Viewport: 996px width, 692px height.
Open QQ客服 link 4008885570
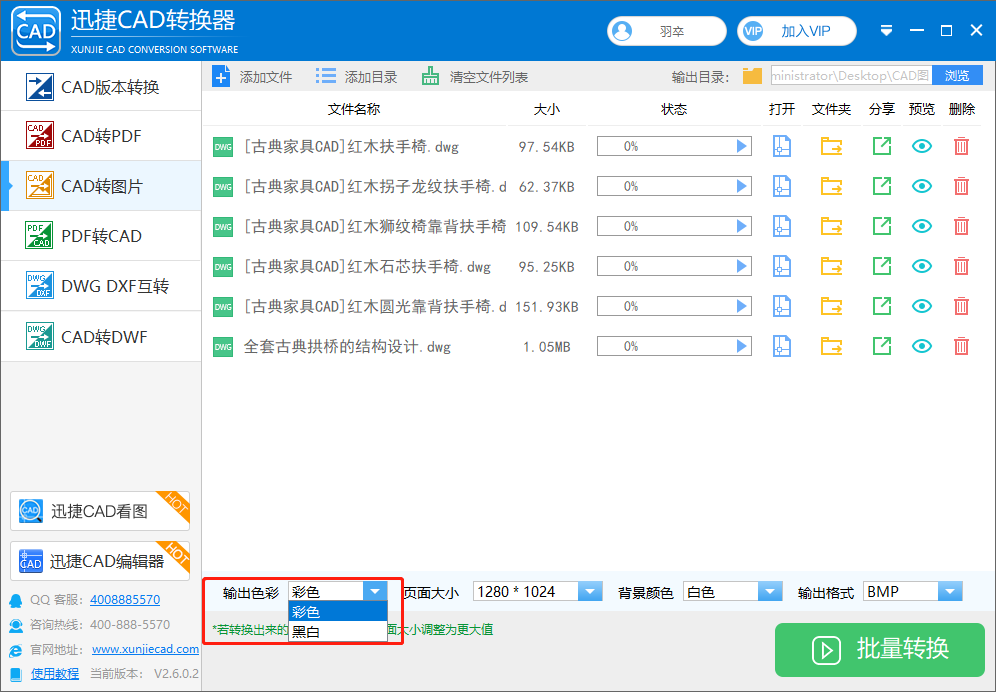(x=125, y=599)
